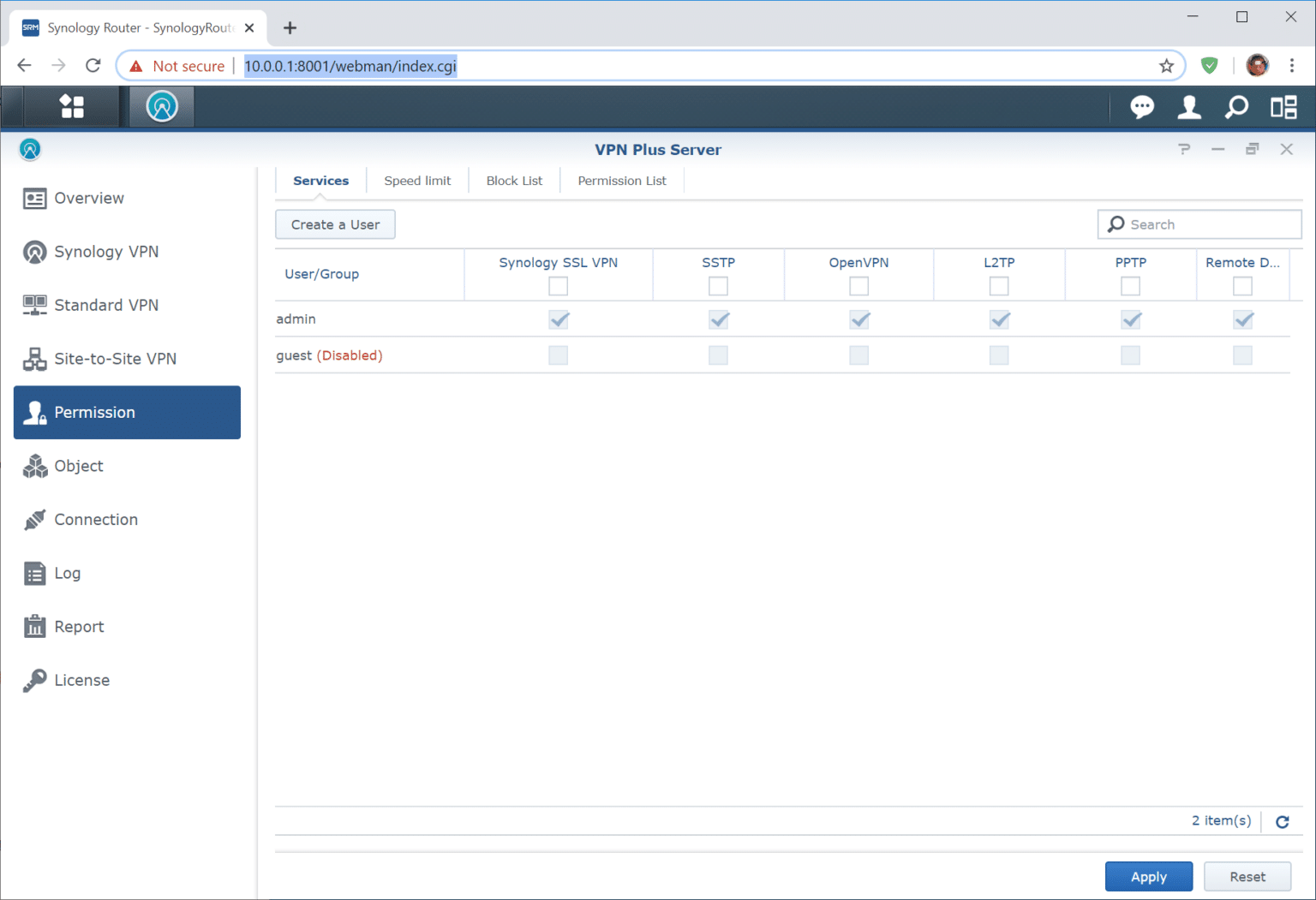The width and height of the screenshot is (1316, 900).
Task: Open a new browser tab
Action: [290, 28]
